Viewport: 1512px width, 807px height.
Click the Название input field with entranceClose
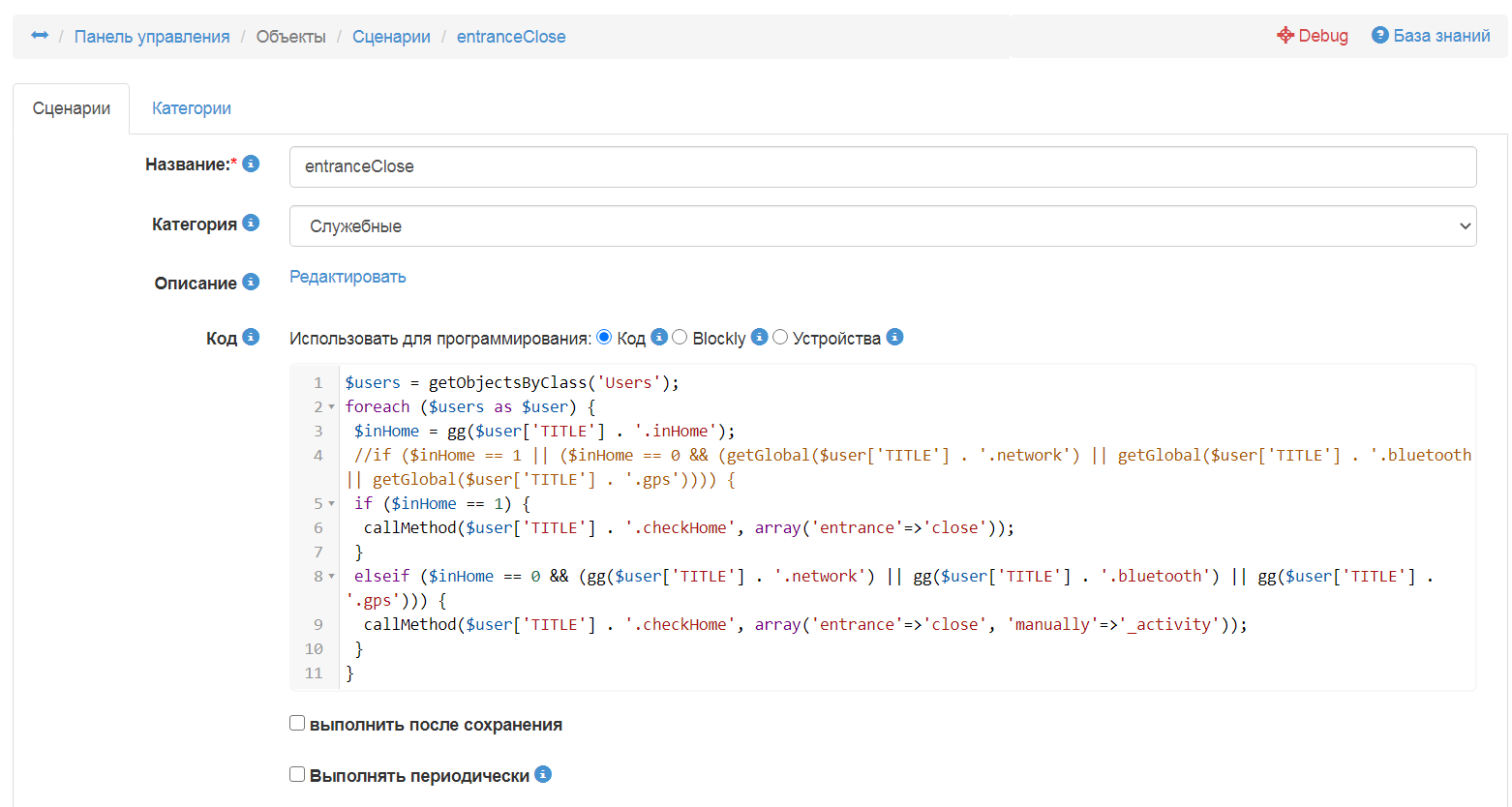882,166
